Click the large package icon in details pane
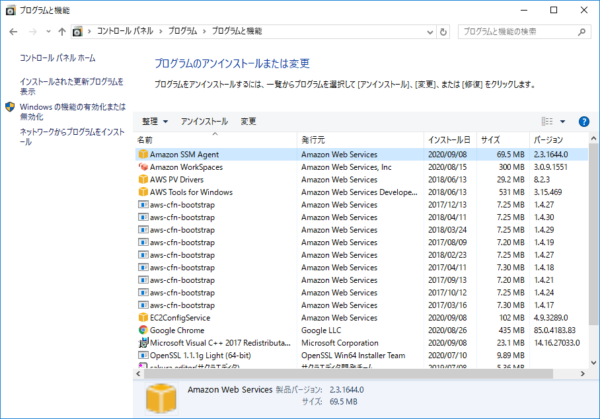Image resolution: width=600 pixels, height=419 pixels. (161, 399)
